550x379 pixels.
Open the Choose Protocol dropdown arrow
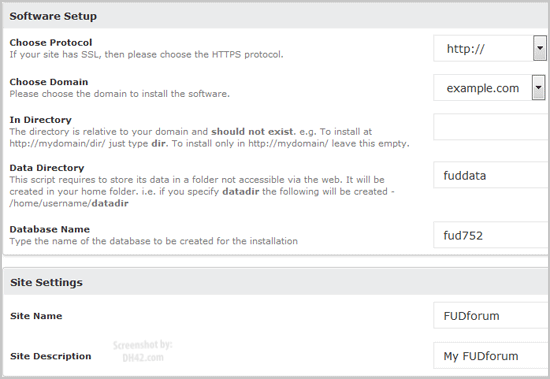[x=540, y=48]
